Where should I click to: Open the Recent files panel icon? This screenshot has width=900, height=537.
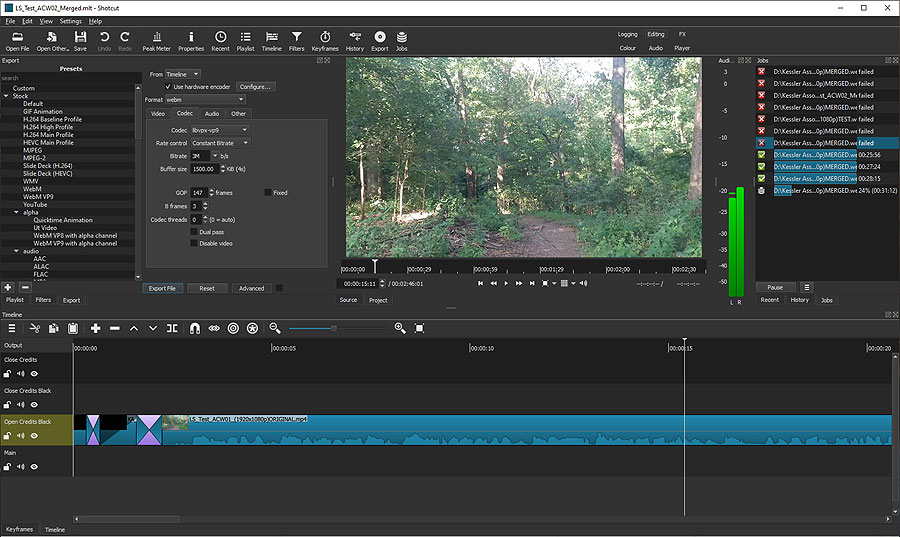pos(220,41)
